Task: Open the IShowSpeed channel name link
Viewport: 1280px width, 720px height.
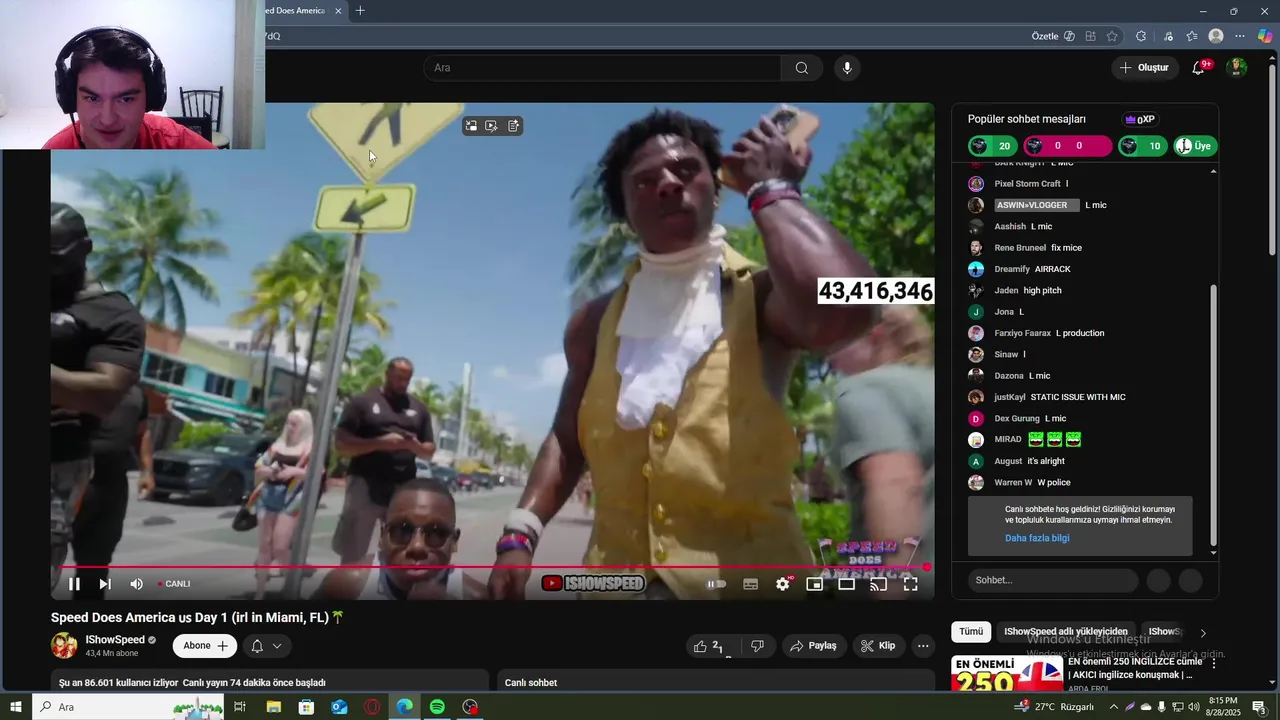Action: [x=115, y=640]
